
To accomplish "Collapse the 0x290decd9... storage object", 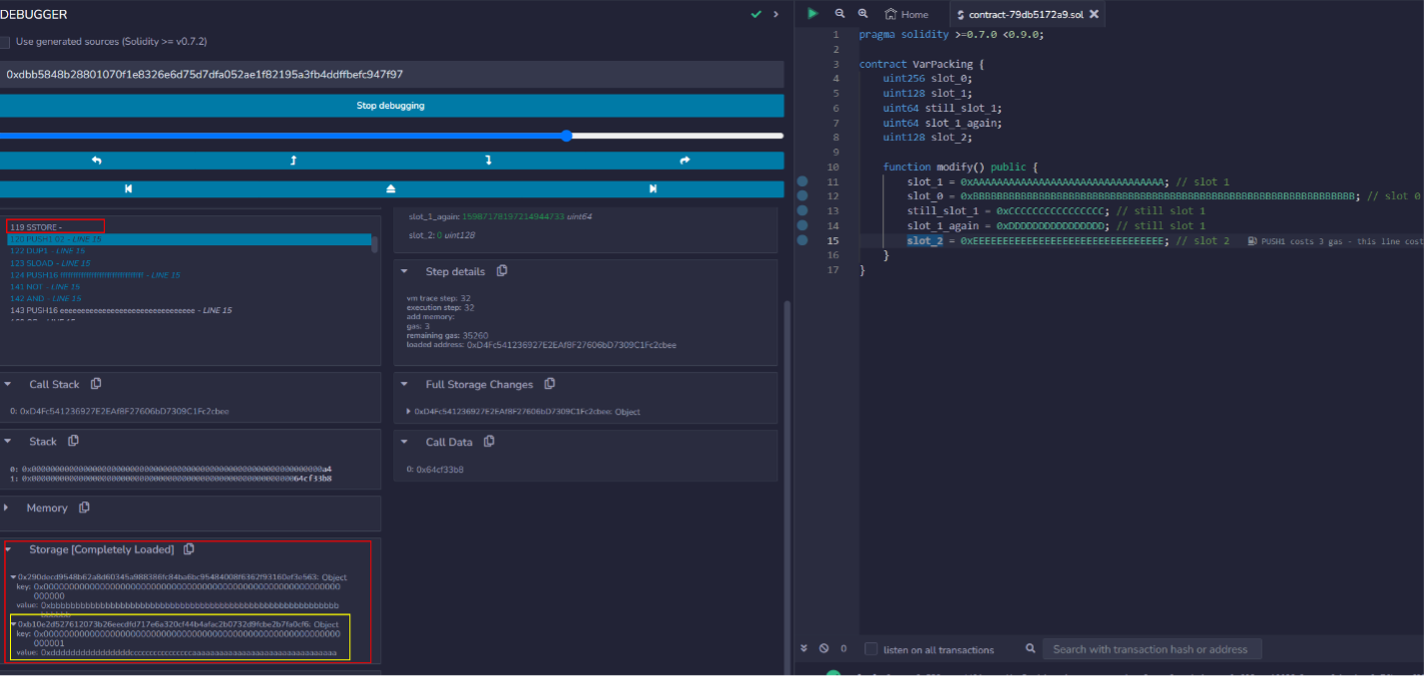I will pyautogui.click(x=13, y=577).
